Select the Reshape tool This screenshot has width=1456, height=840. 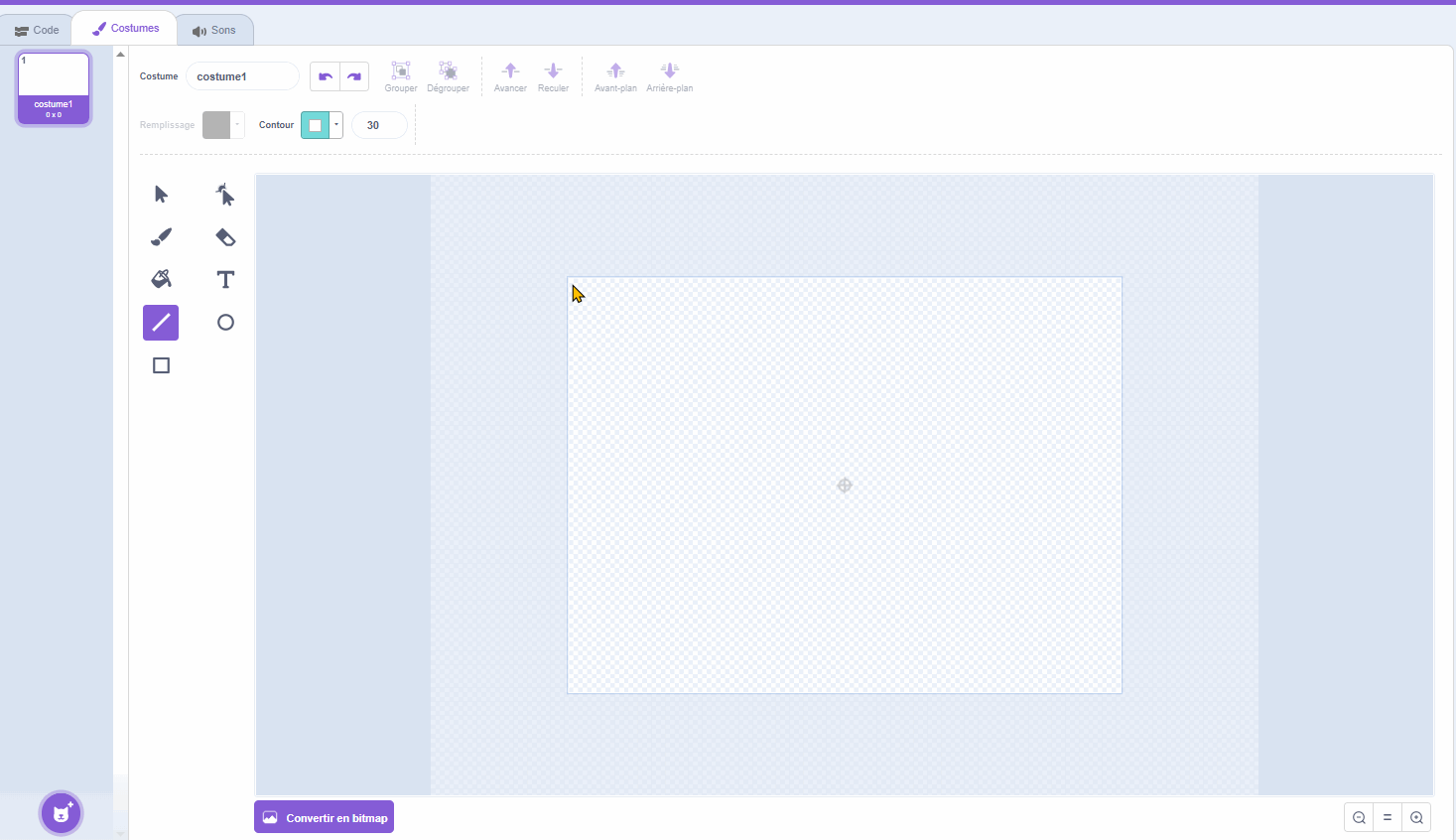pos(225,195)
